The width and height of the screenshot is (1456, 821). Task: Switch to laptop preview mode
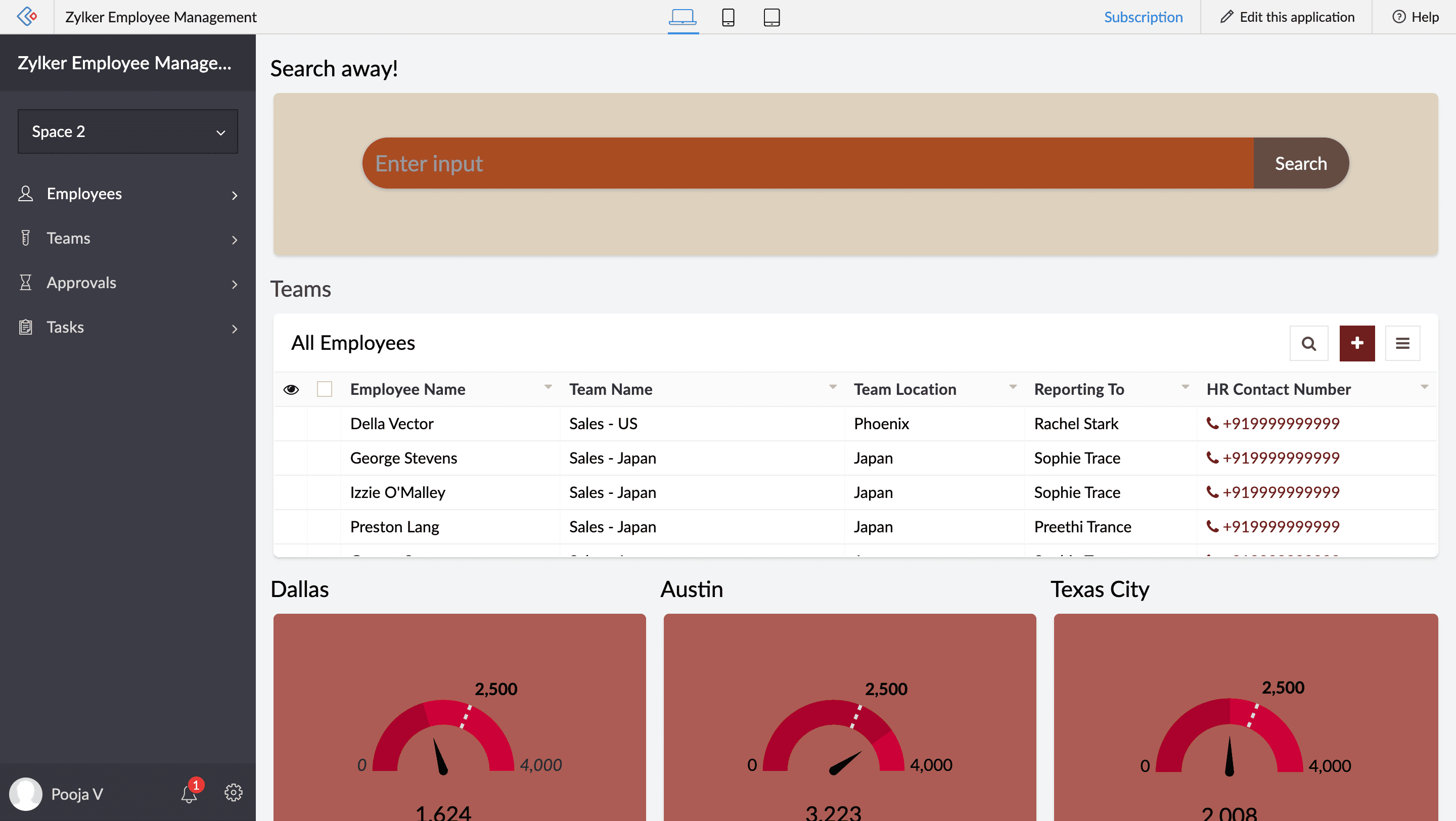[682, 17]
